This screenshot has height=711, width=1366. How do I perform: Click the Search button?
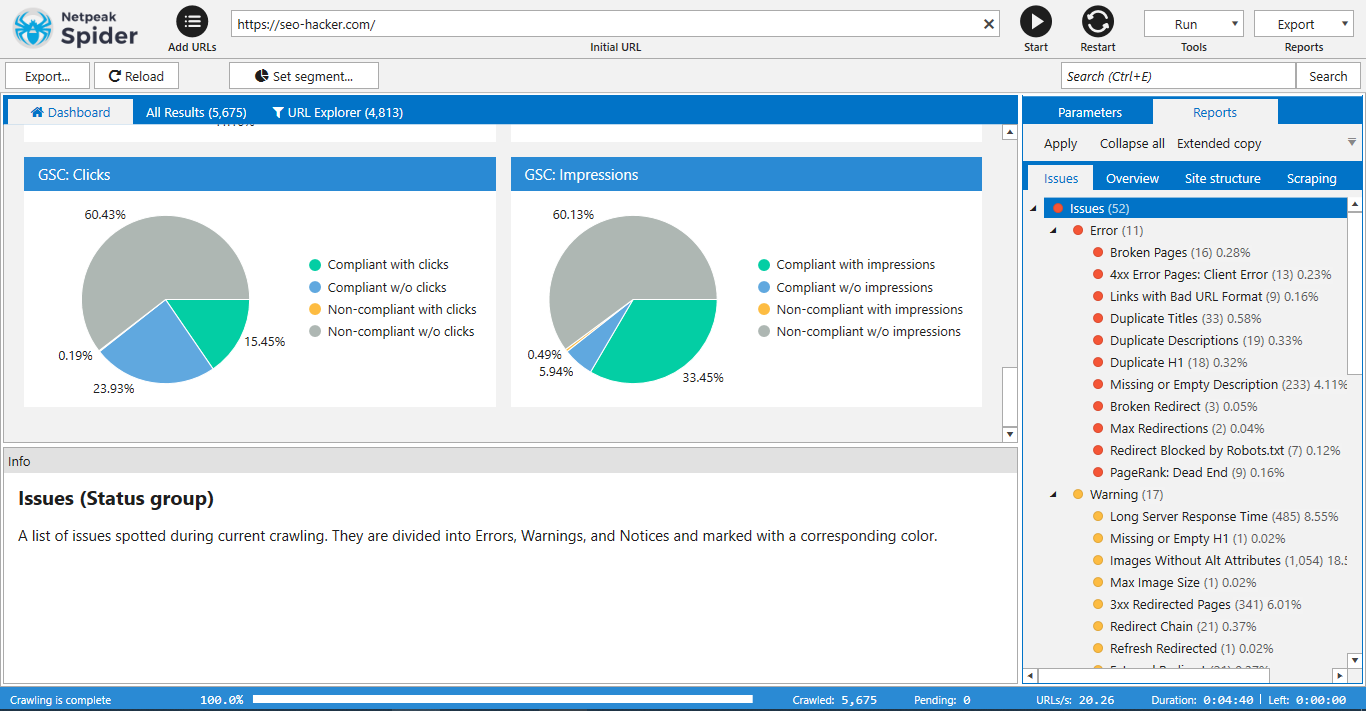click(x=1328, y=76)
